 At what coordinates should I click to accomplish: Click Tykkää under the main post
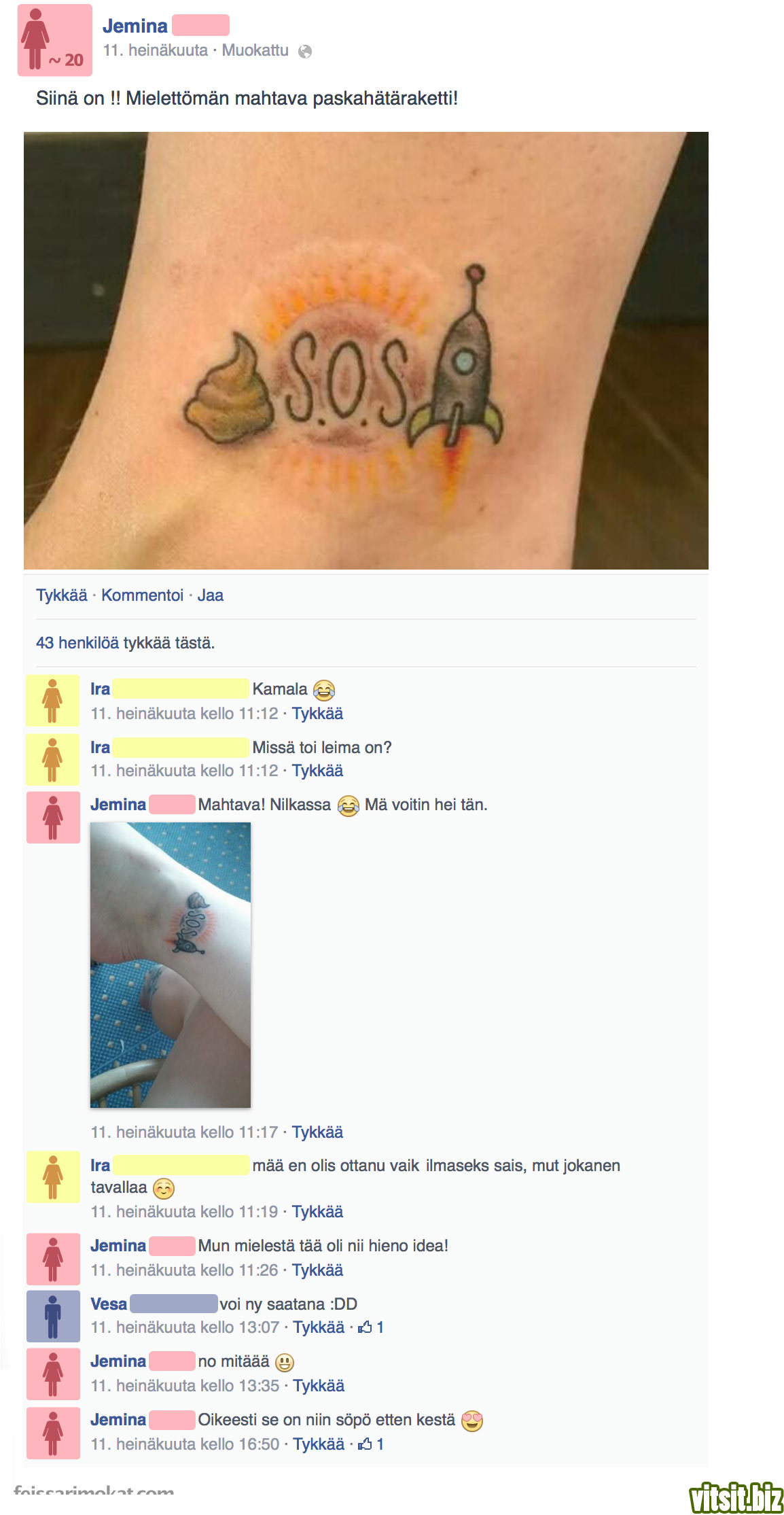pos(62,595)
